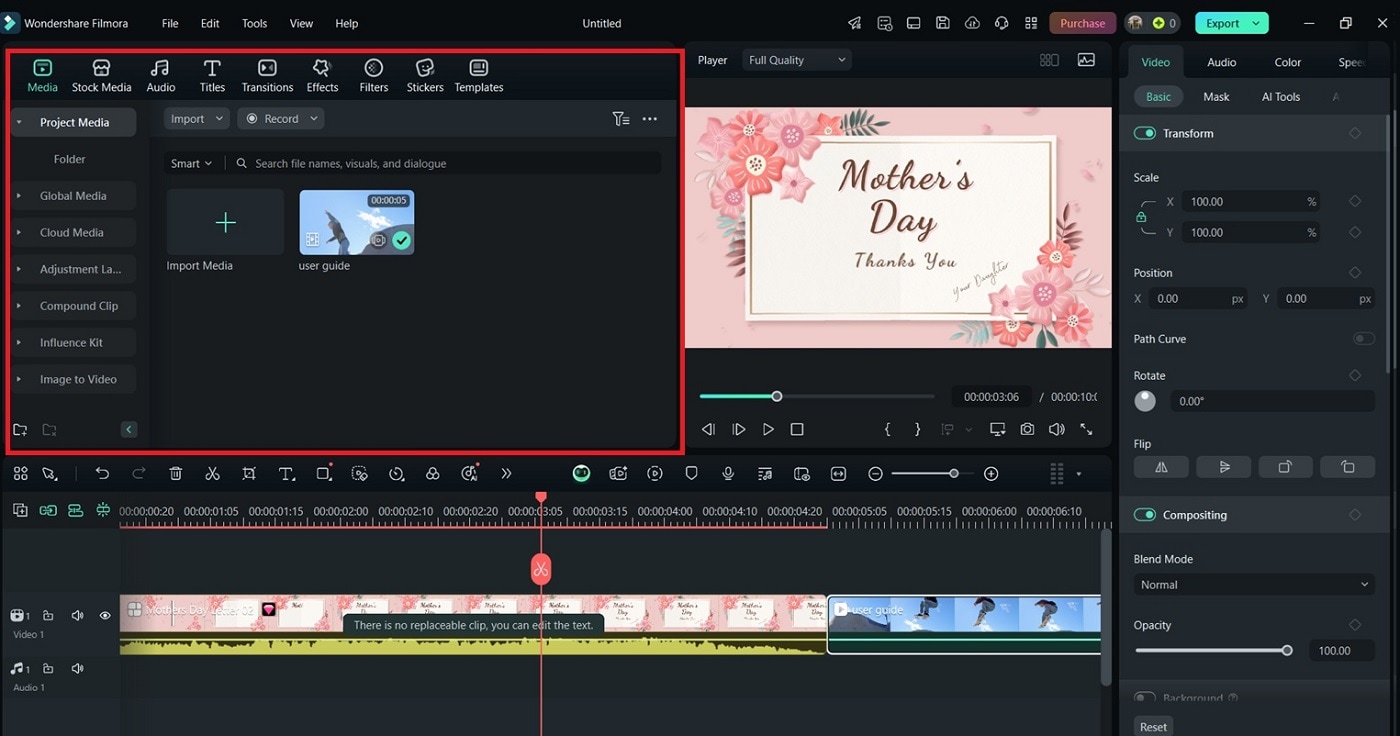
Task: Switch to the Color properties tab
Action: pyautogui.click(x=1288, y=62)
